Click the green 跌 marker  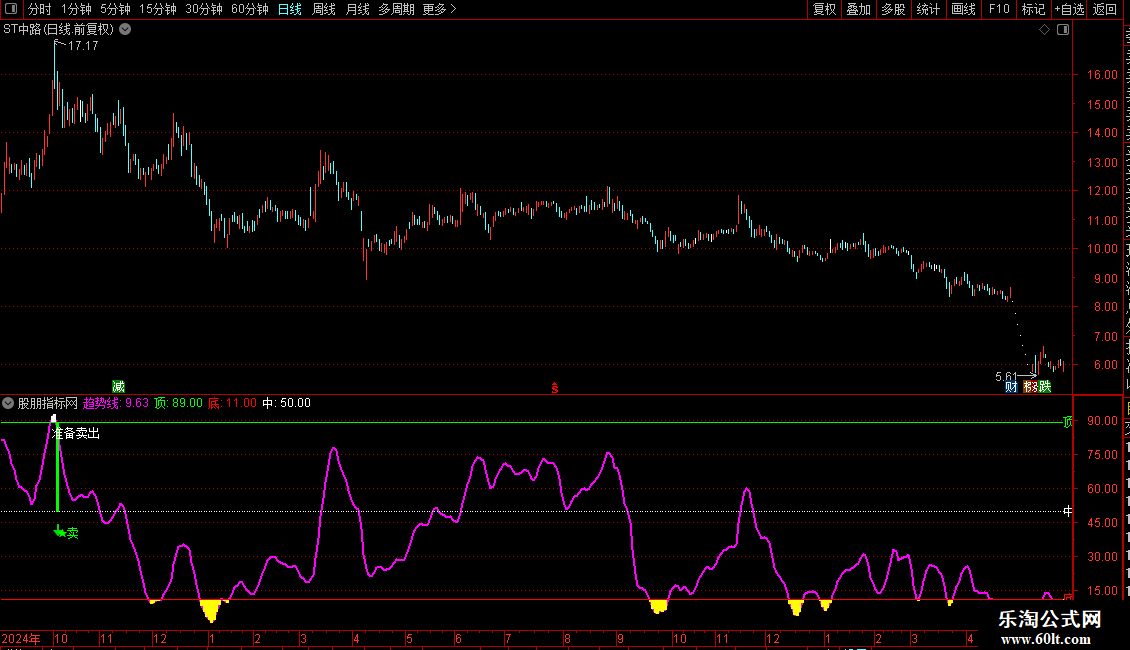pyautogui.click(x=1045, y=387)
